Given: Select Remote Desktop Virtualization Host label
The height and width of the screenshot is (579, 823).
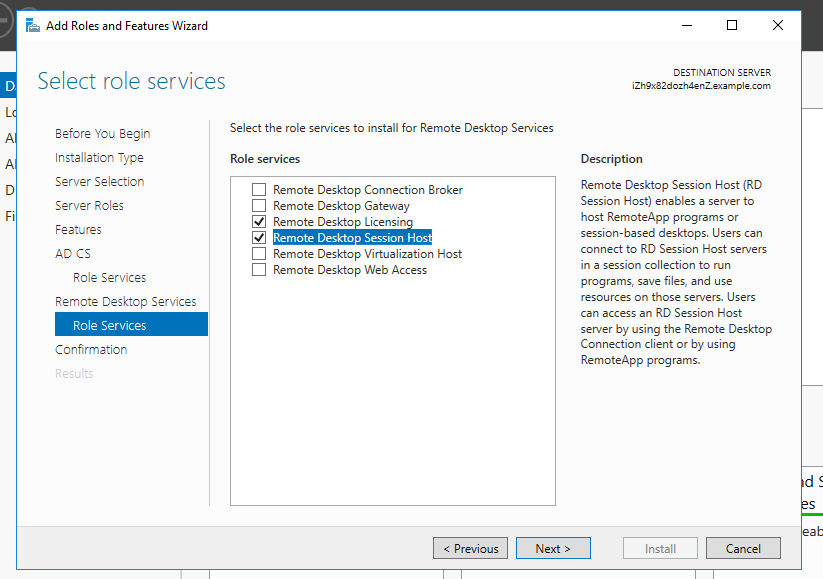Looking at the screenshot, I should coord(367,254).
